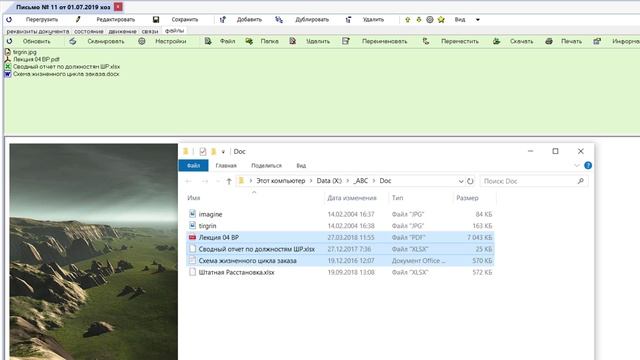Click the Doc breadcrumb segment in the address bar

385,181
